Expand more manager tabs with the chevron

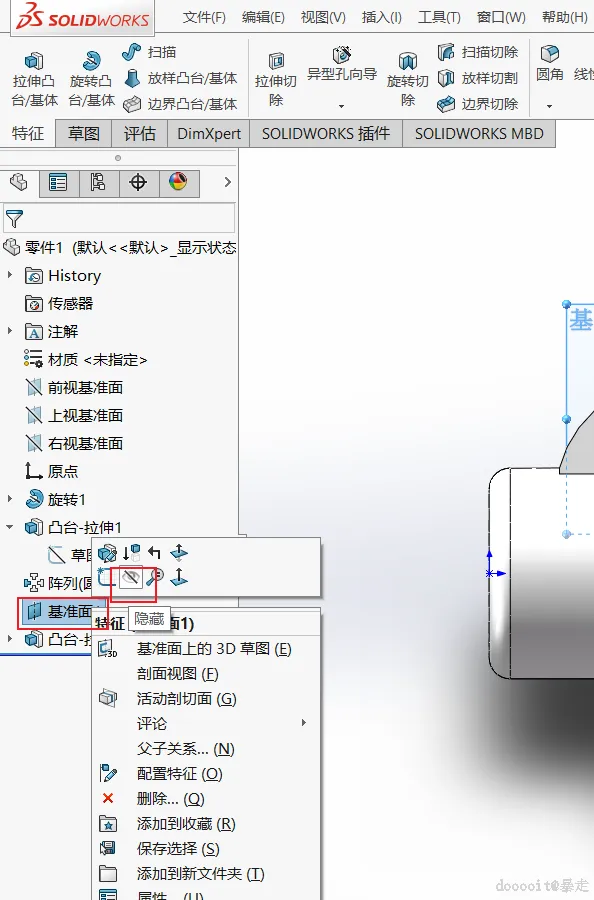click(x=228, y=182)
